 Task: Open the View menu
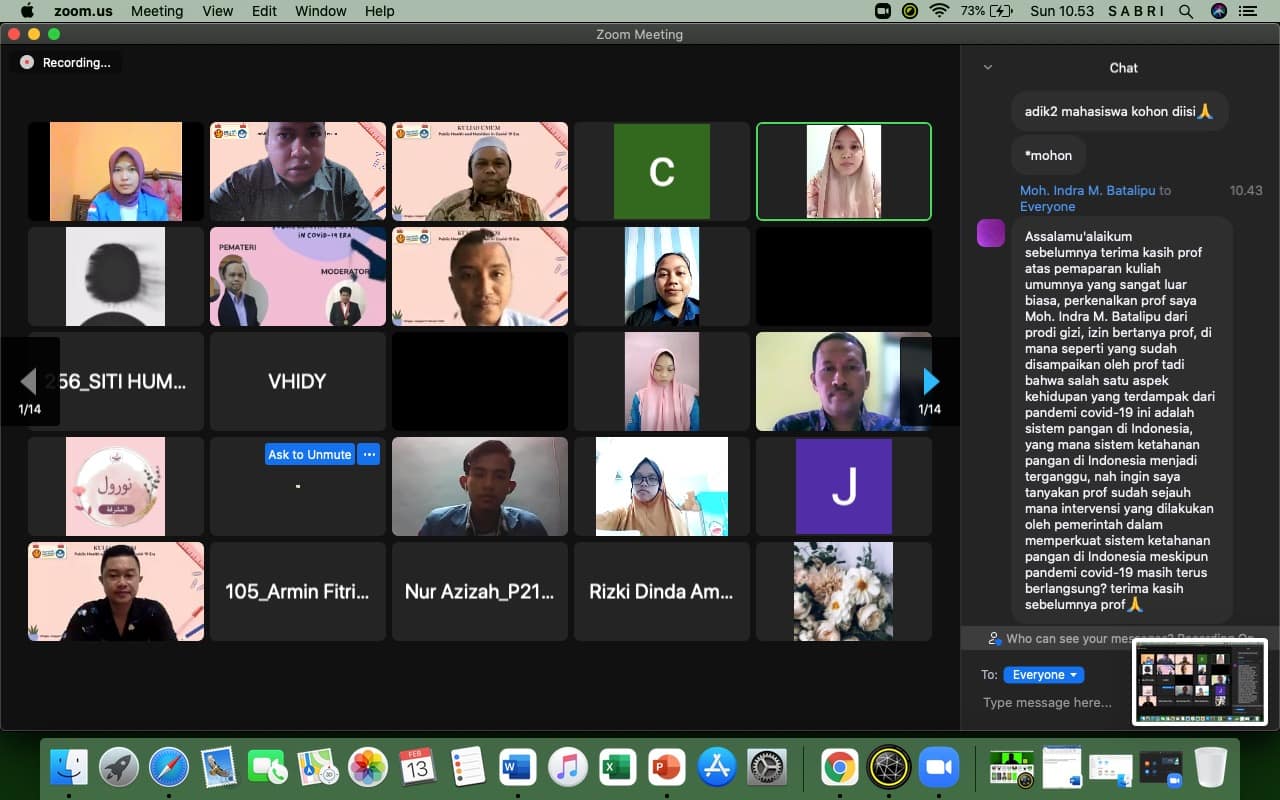pos(217,11)
